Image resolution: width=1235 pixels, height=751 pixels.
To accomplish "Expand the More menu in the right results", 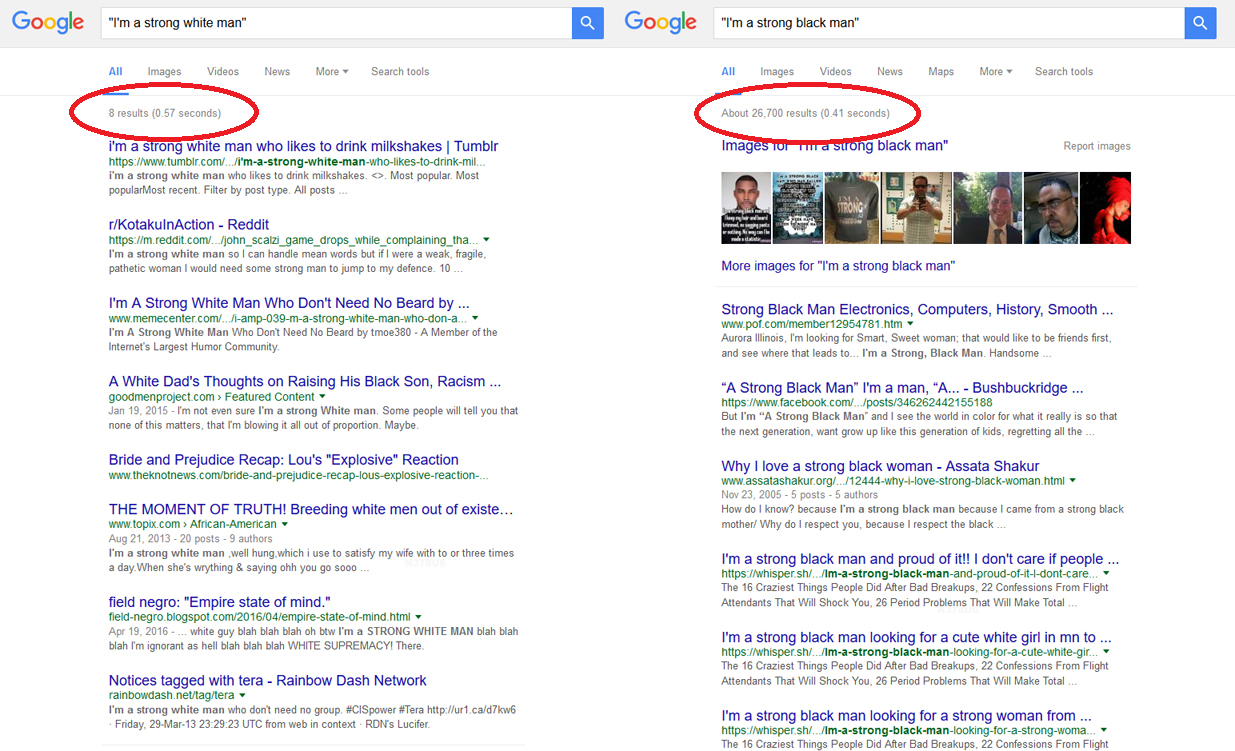I will pos(996,72).
